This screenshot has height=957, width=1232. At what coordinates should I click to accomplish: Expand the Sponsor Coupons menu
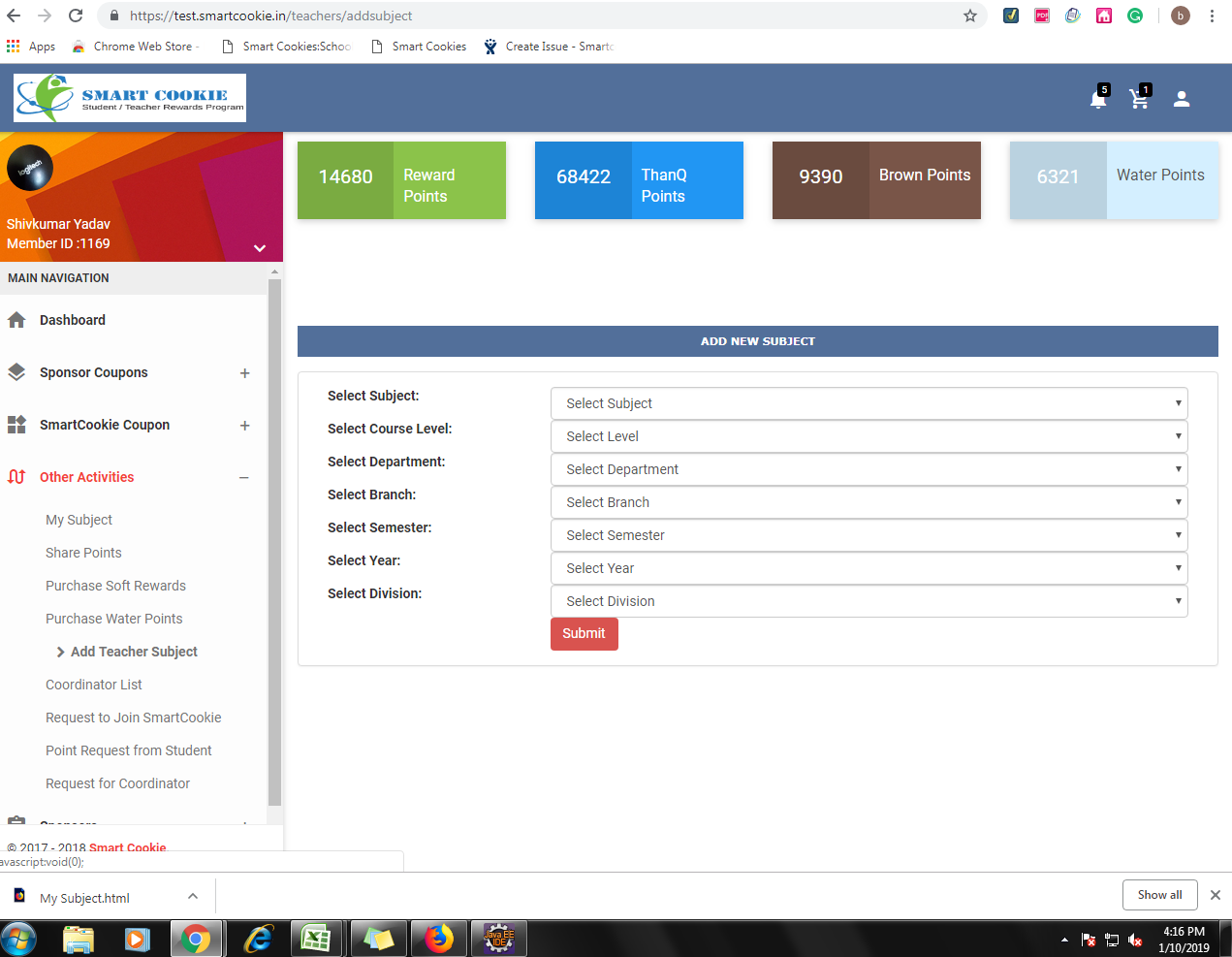pyautogui.click(x=244, y=373)
